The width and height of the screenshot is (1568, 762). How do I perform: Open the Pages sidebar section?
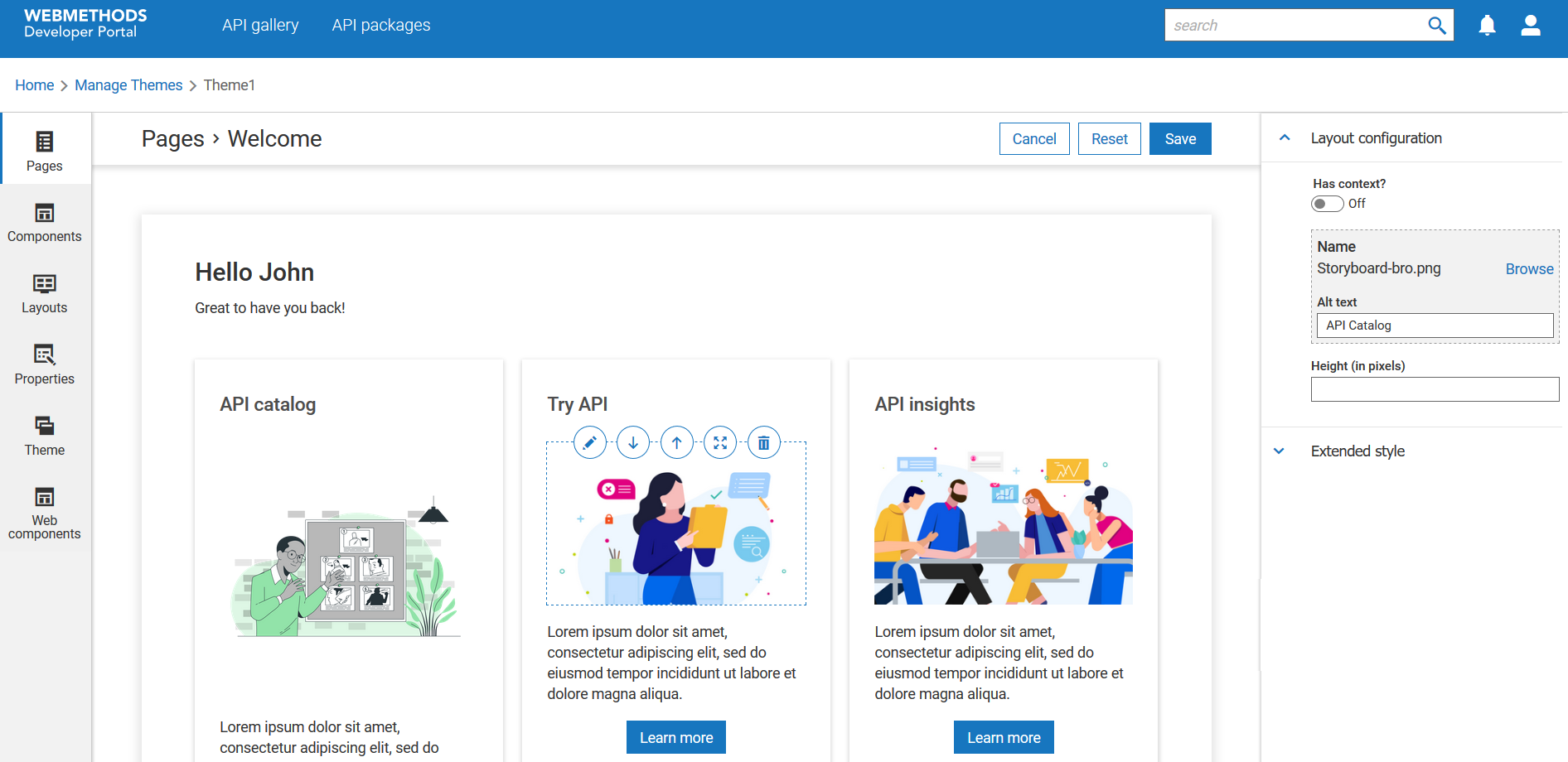(x=45, y=150)
